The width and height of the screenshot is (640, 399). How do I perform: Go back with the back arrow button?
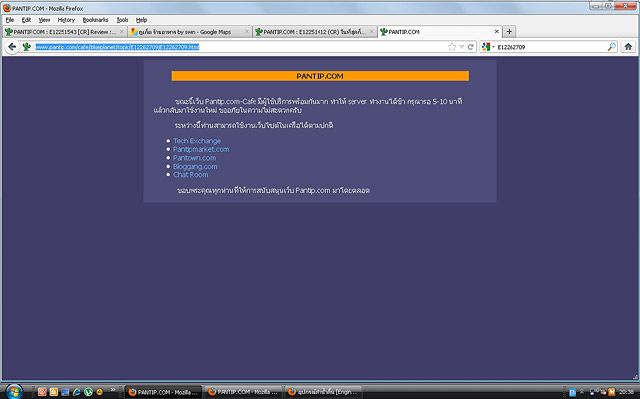pos(12,47)
